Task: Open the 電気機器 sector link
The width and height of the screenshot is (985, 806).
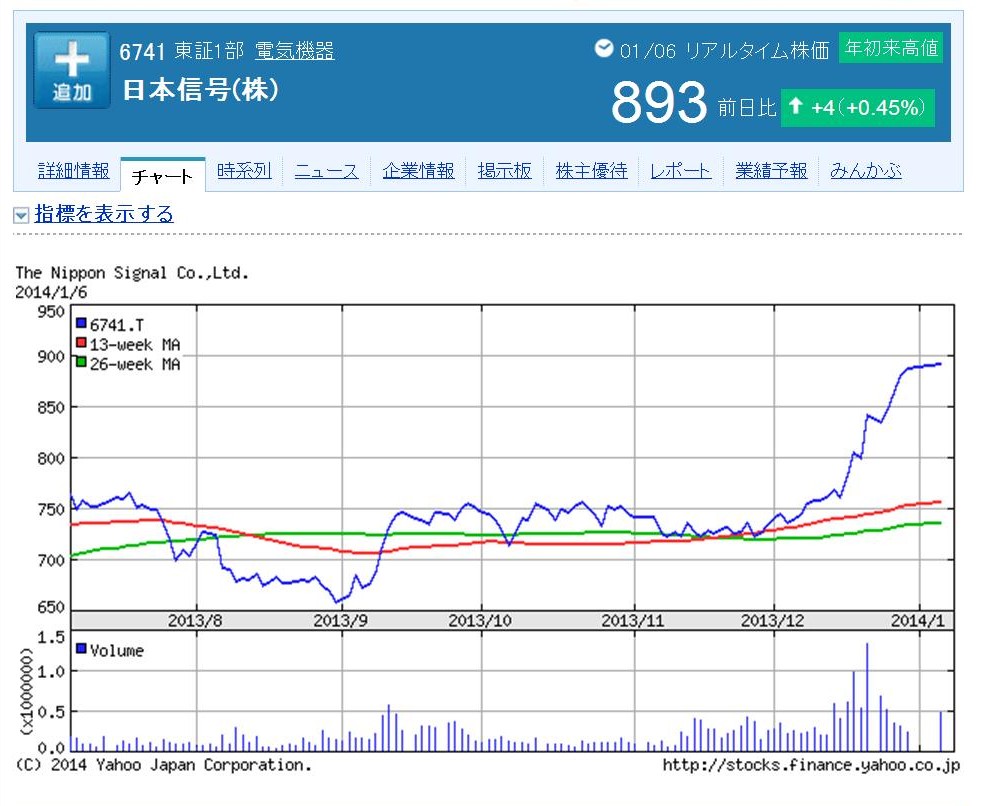Action: coord(295,51)
